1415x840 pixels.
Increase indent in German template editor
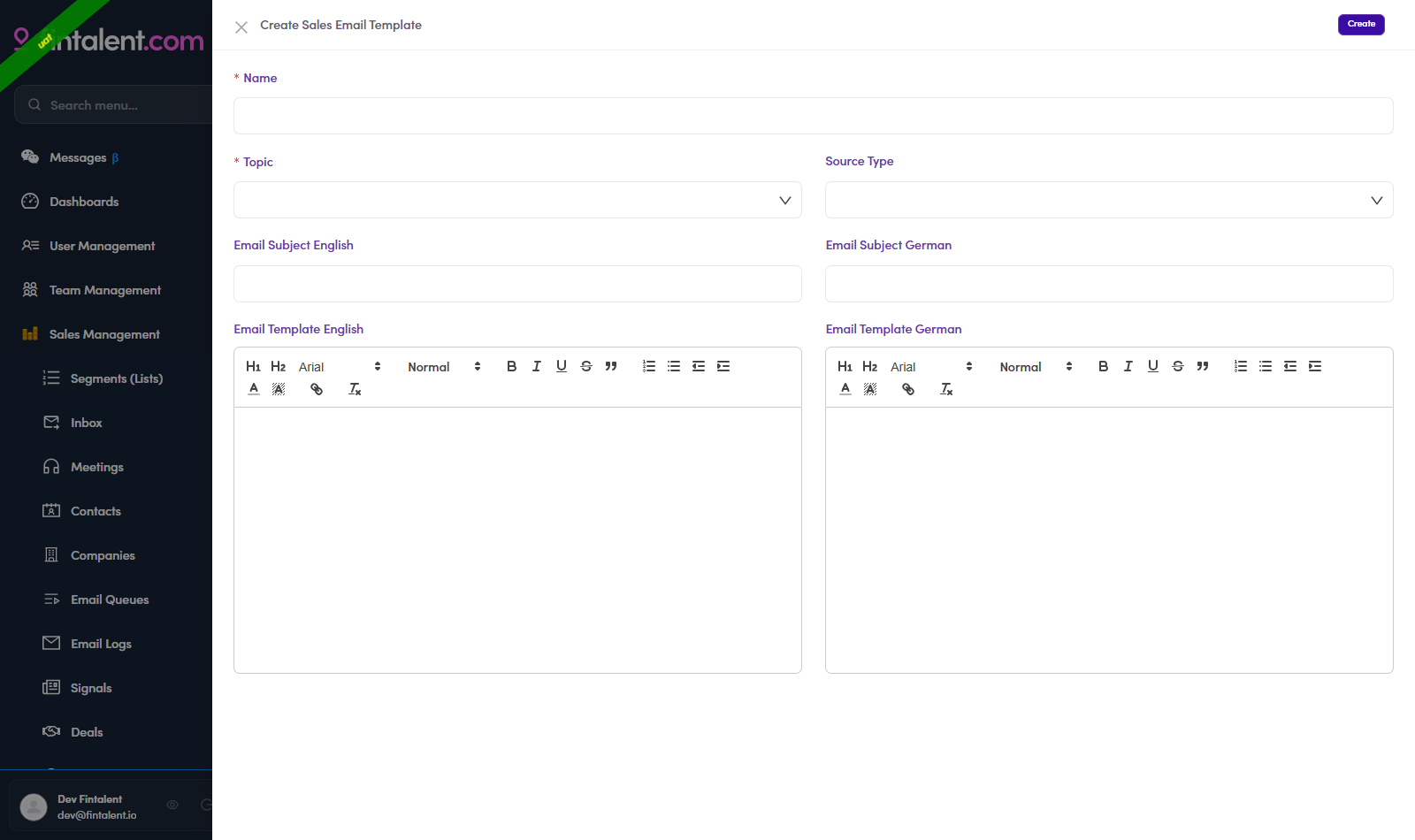(x=1315, y=366)
